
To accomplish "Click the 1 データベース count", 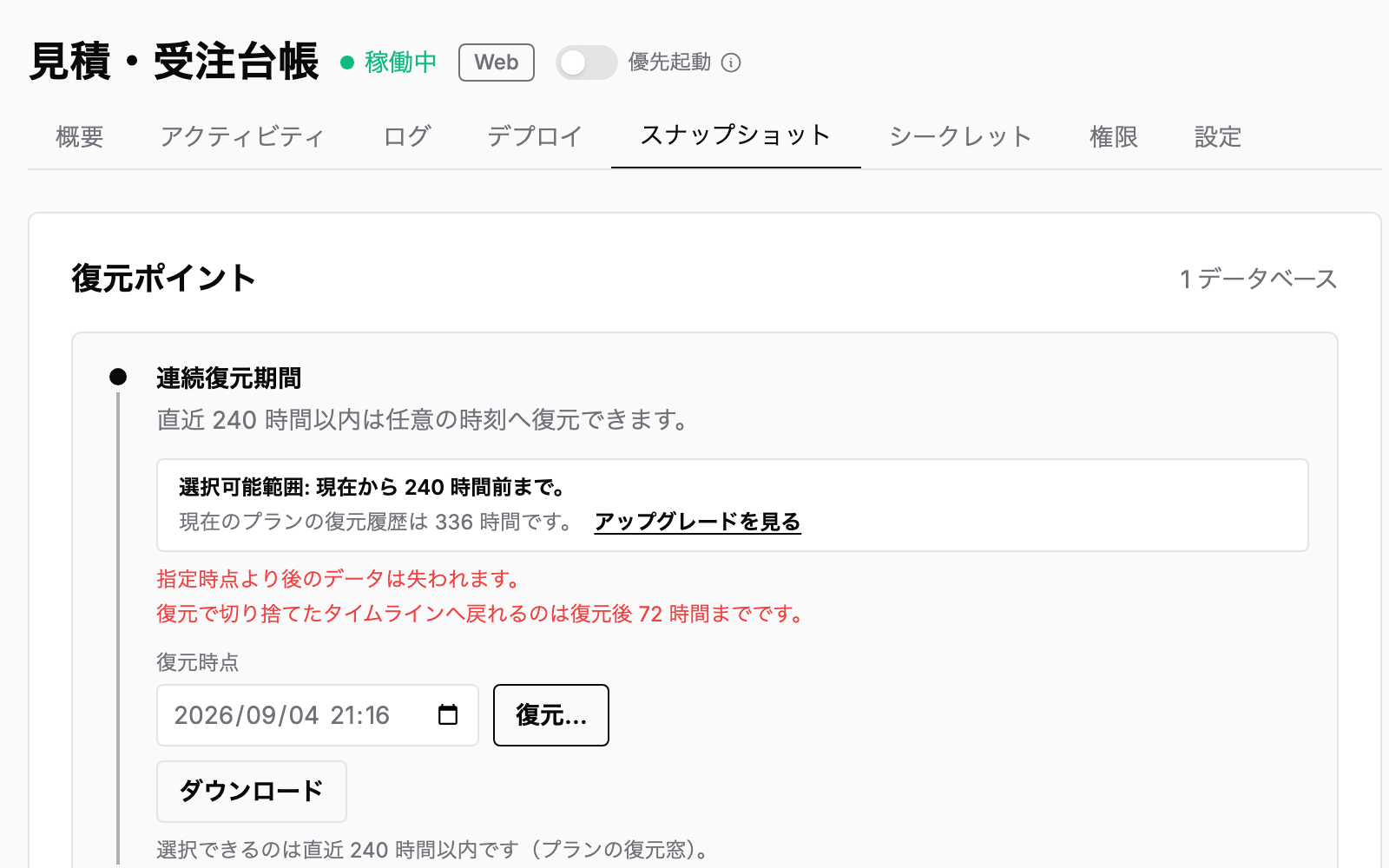I will (1259, 279).
